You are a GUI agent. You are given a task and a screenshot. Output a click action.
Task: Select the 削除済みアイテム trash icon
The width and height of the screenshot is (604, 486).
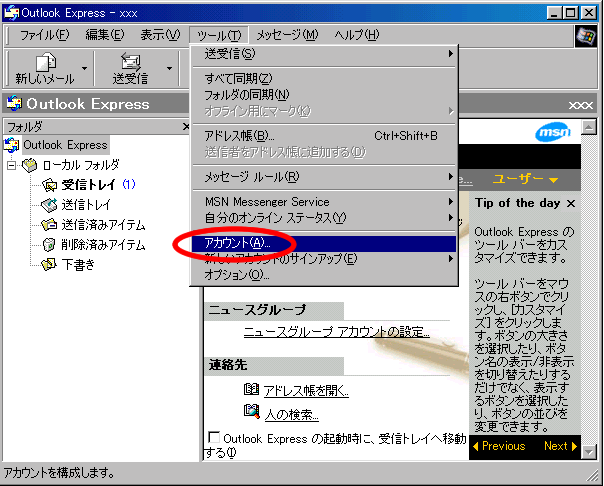pyautogui.click(x=49, y=245)
